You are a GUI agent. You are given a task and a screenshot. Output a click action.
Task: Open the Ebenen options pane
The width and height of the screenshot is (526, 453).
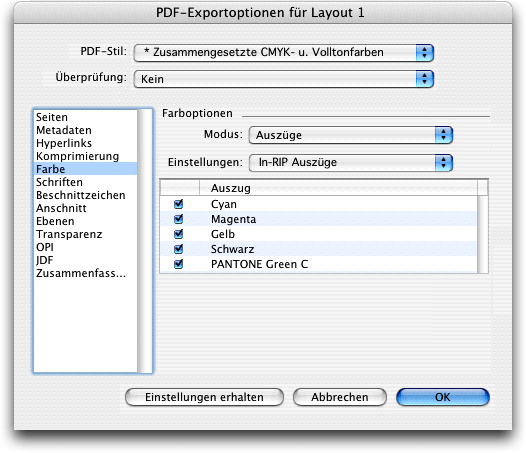[x=86, y=221]
